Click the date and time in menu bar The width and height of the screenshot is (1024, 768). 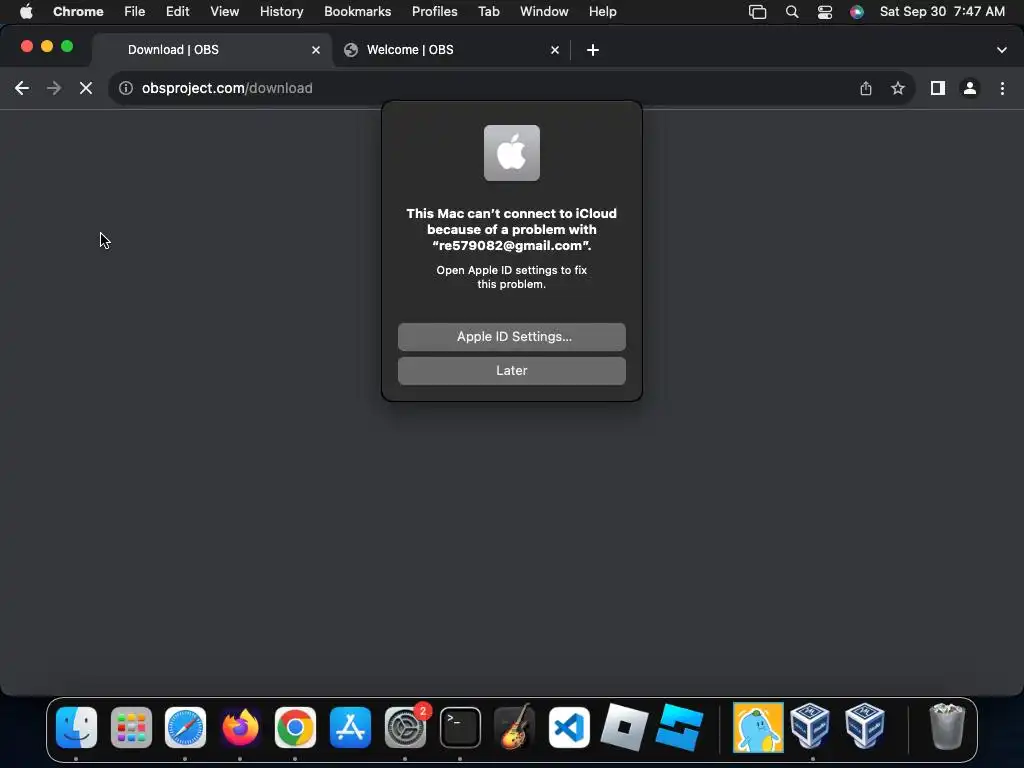pos(942,12)
